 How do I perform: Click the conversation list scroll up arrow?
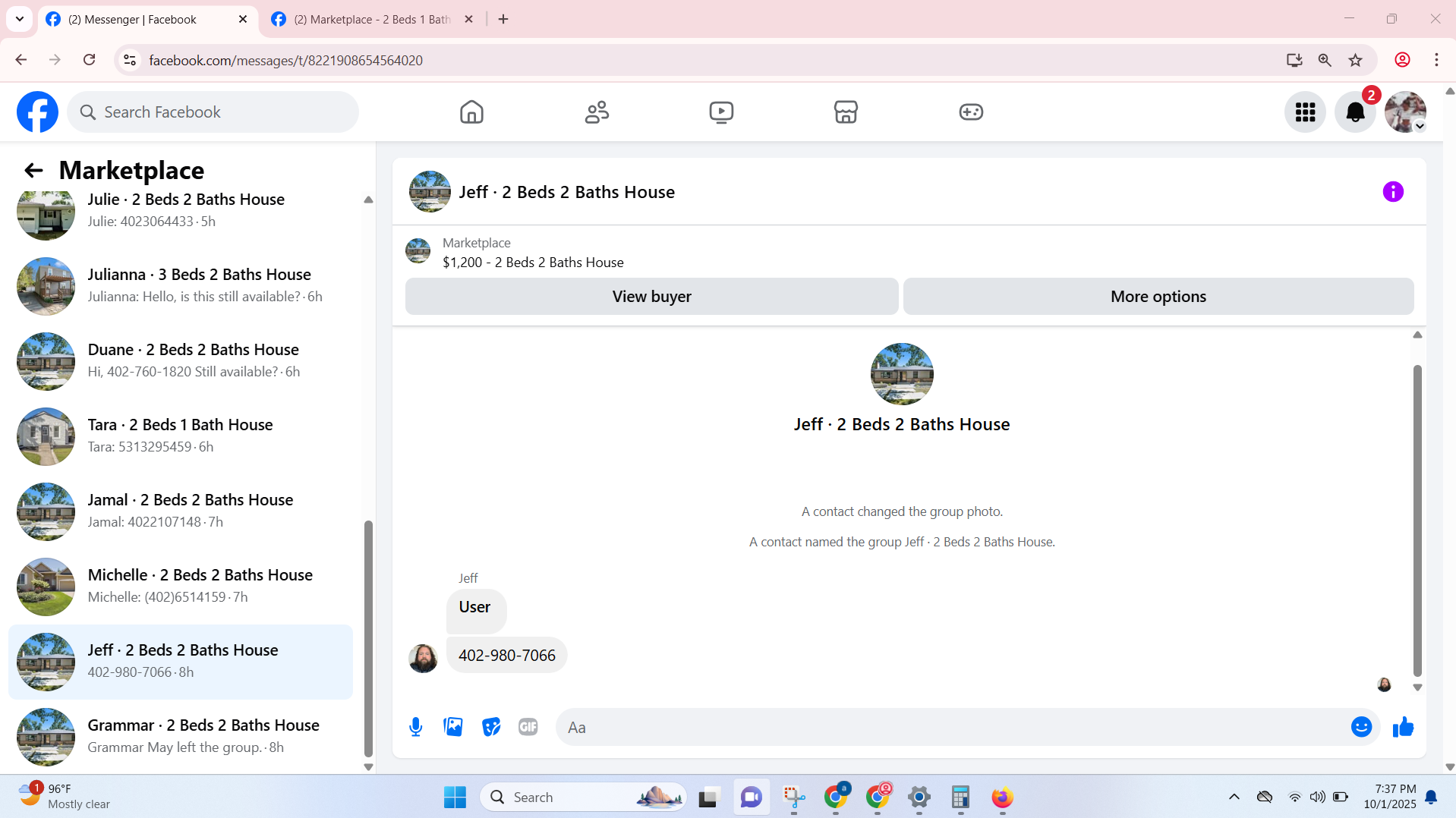(368, 200)
